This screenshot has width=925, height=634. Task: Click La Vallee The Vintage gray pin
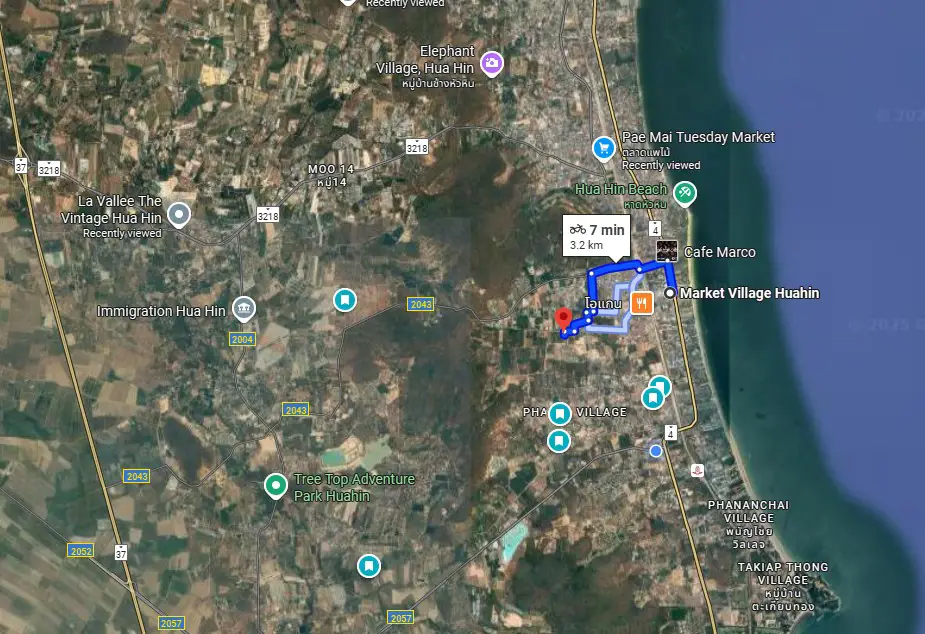[179, 214]
